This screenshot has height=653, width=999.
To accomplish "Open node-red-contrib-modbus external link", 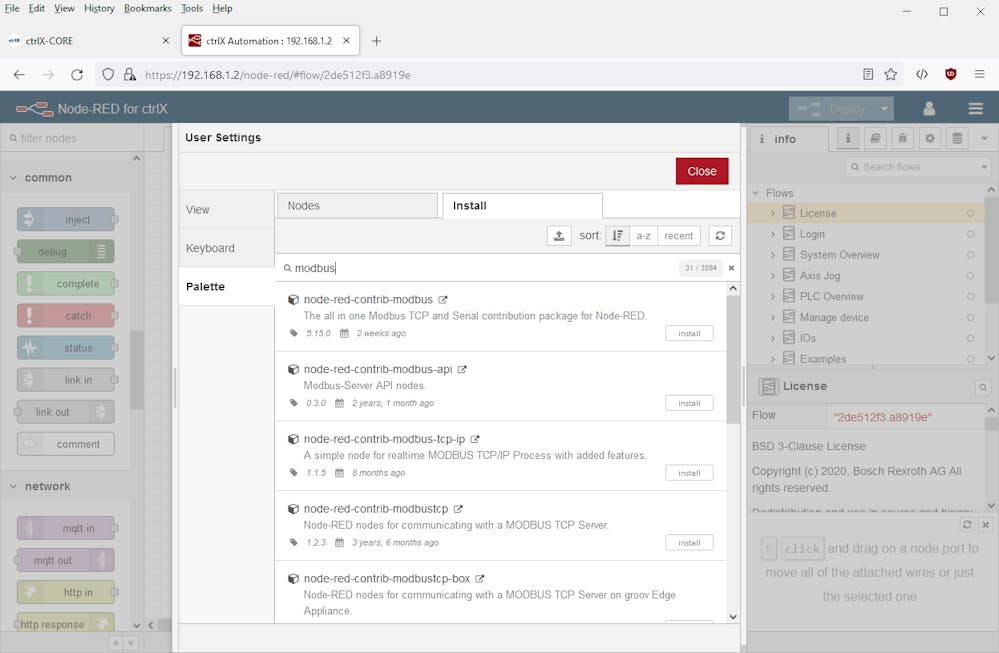I will (443, 299).
